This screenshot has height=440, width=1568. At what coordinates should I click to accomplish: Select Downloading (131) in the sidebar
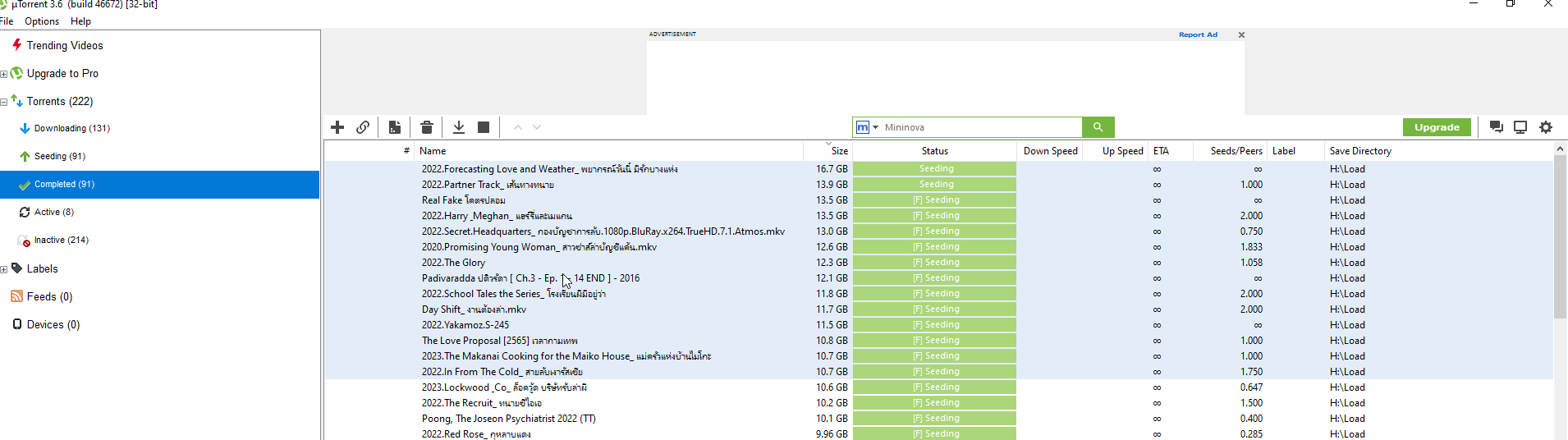coord(71,128)
